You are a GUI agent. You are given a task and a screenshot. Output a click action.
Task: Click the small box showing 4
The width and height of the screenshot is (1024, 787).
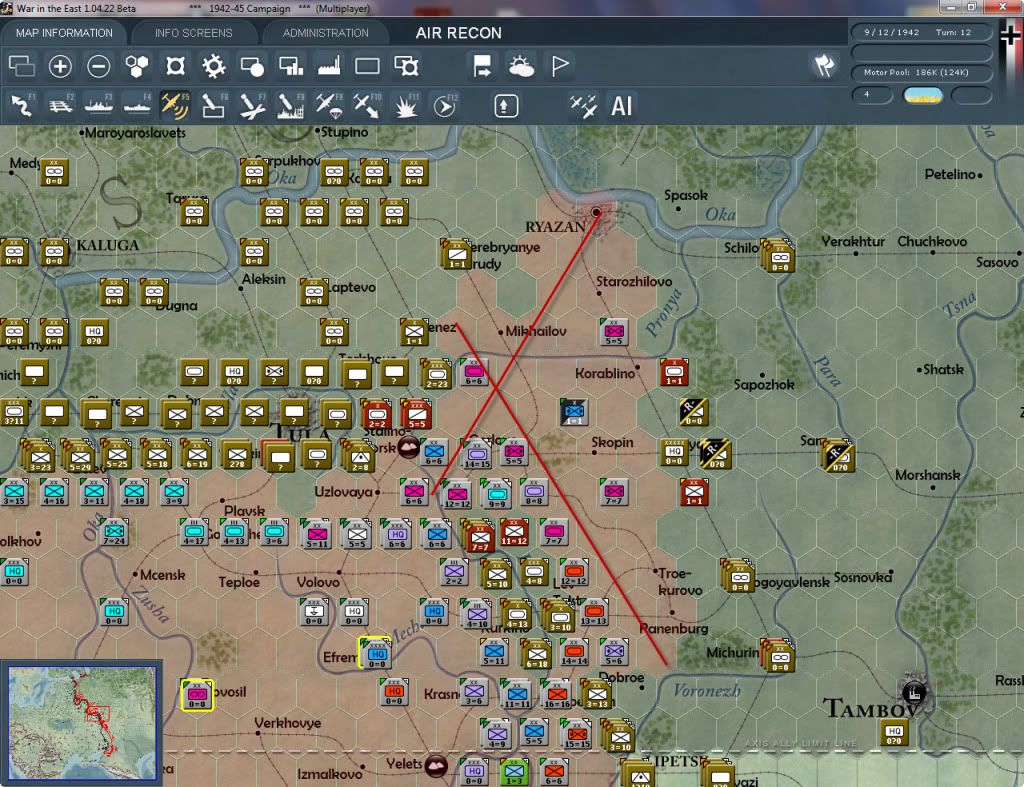coord(872,95)
